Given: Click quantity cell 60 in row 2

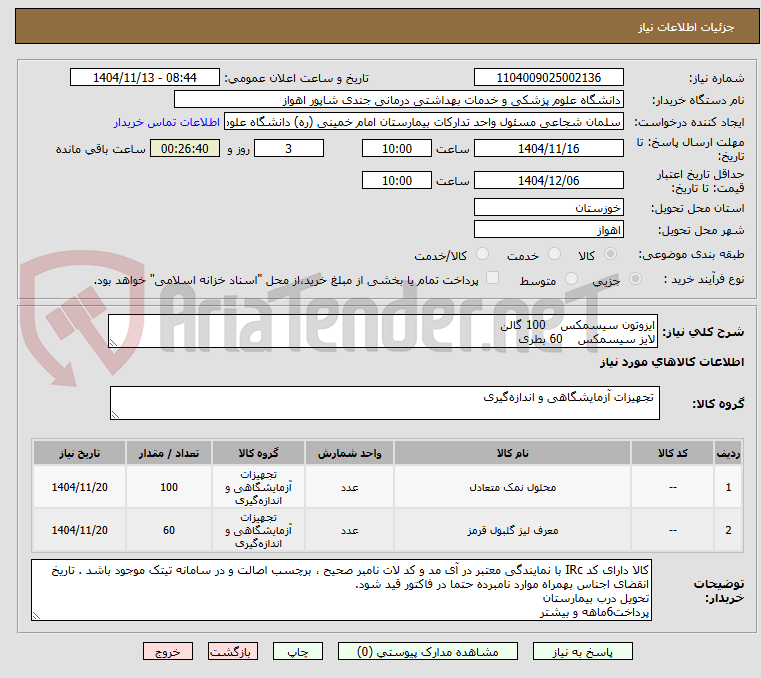Looking at the screenshot, I should click(x=169, y=530).
